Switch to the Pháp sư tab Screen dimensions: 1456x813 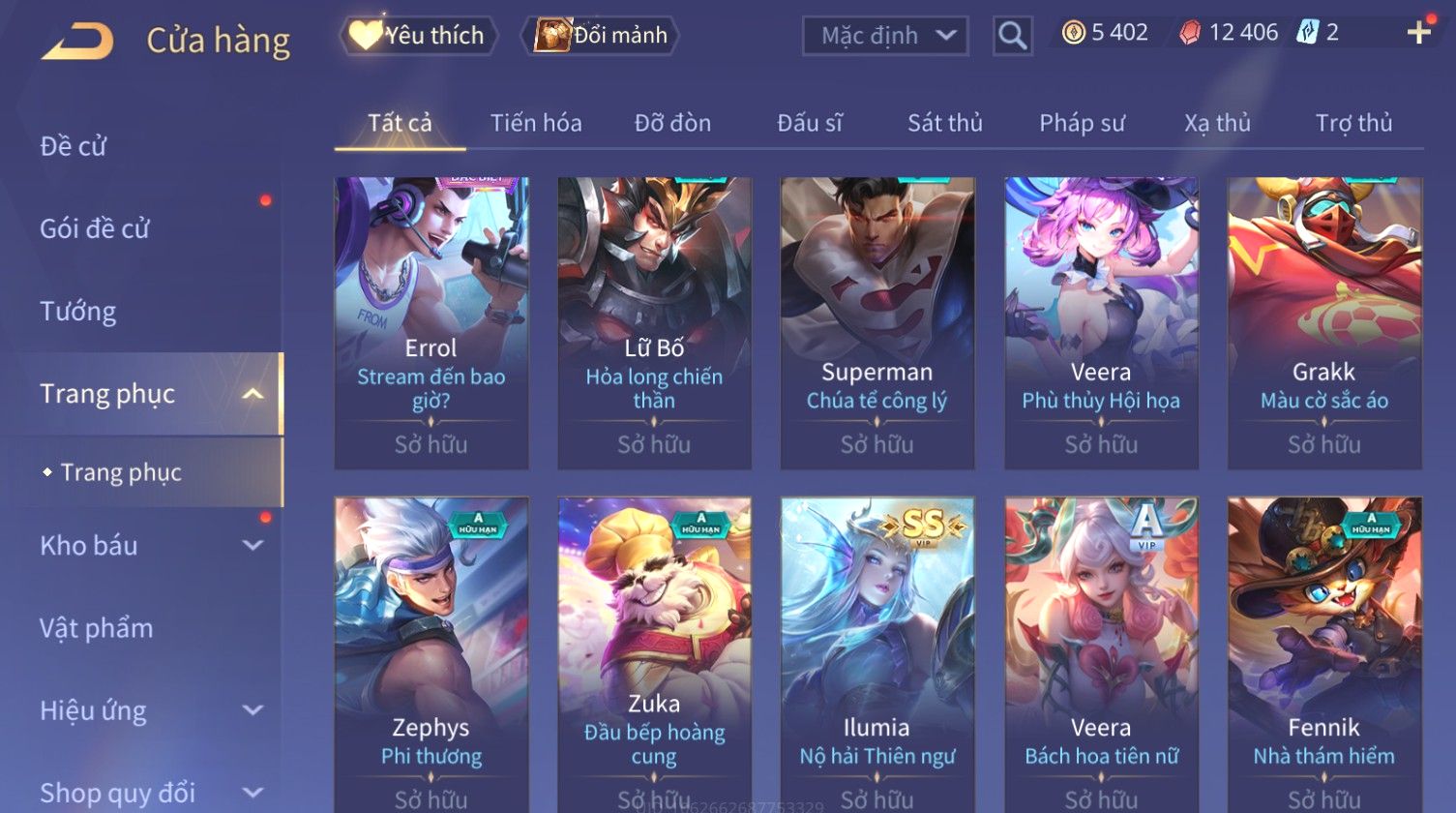(x=1082, y=123)
